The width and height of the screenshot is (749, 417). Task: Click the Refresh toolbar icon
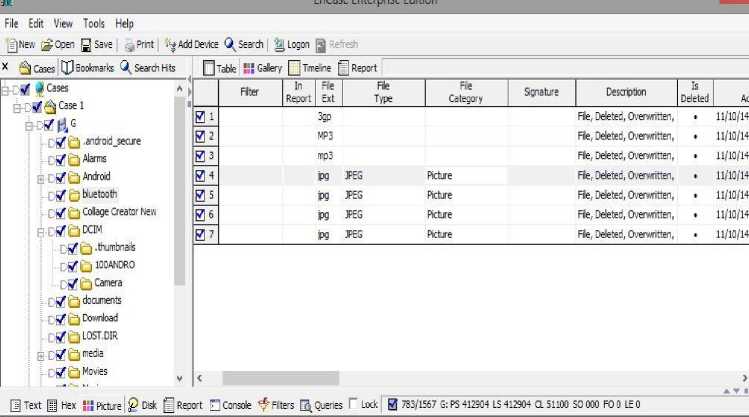point(321,45)
